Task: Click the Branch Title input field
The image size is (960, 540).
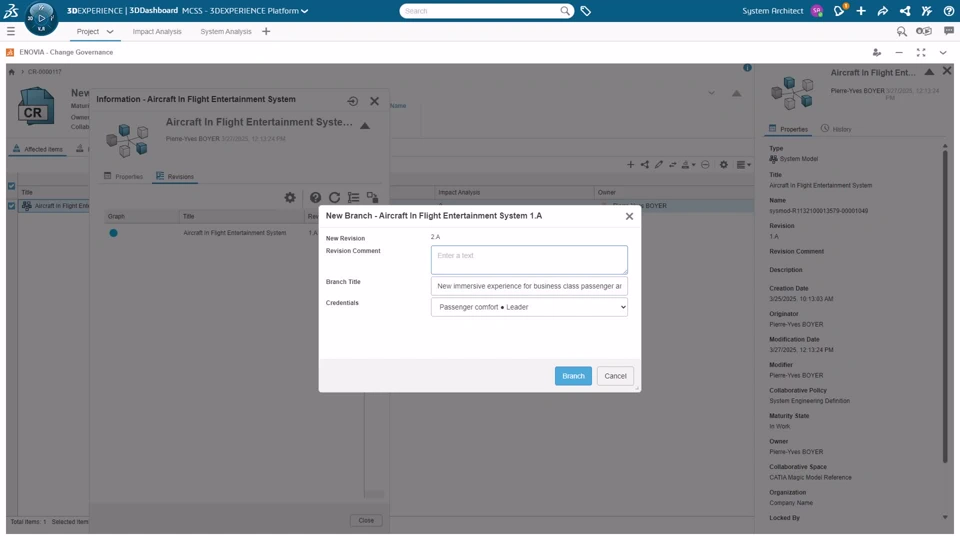Action: (x=529, y=286)
